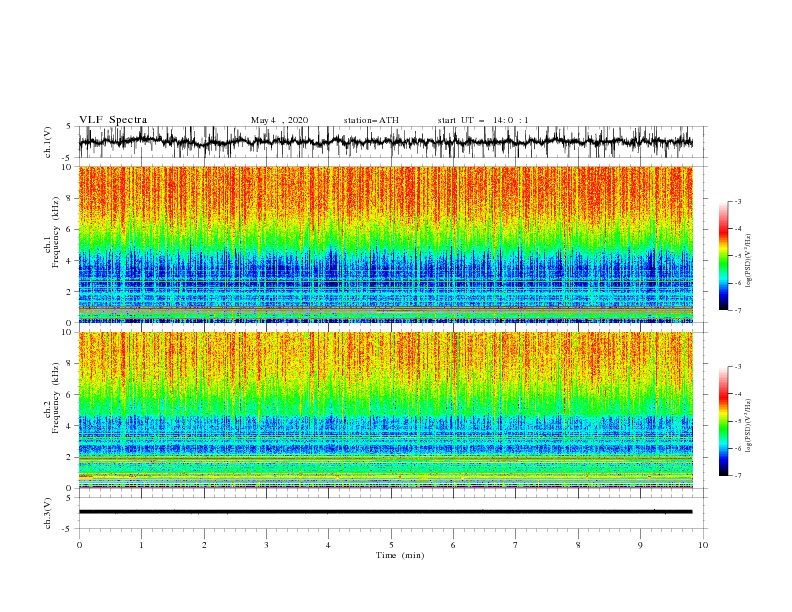Click inside the ch.2 spectrogram panel
The width and height of the screenshot is (792, 612).
point(385,410)
